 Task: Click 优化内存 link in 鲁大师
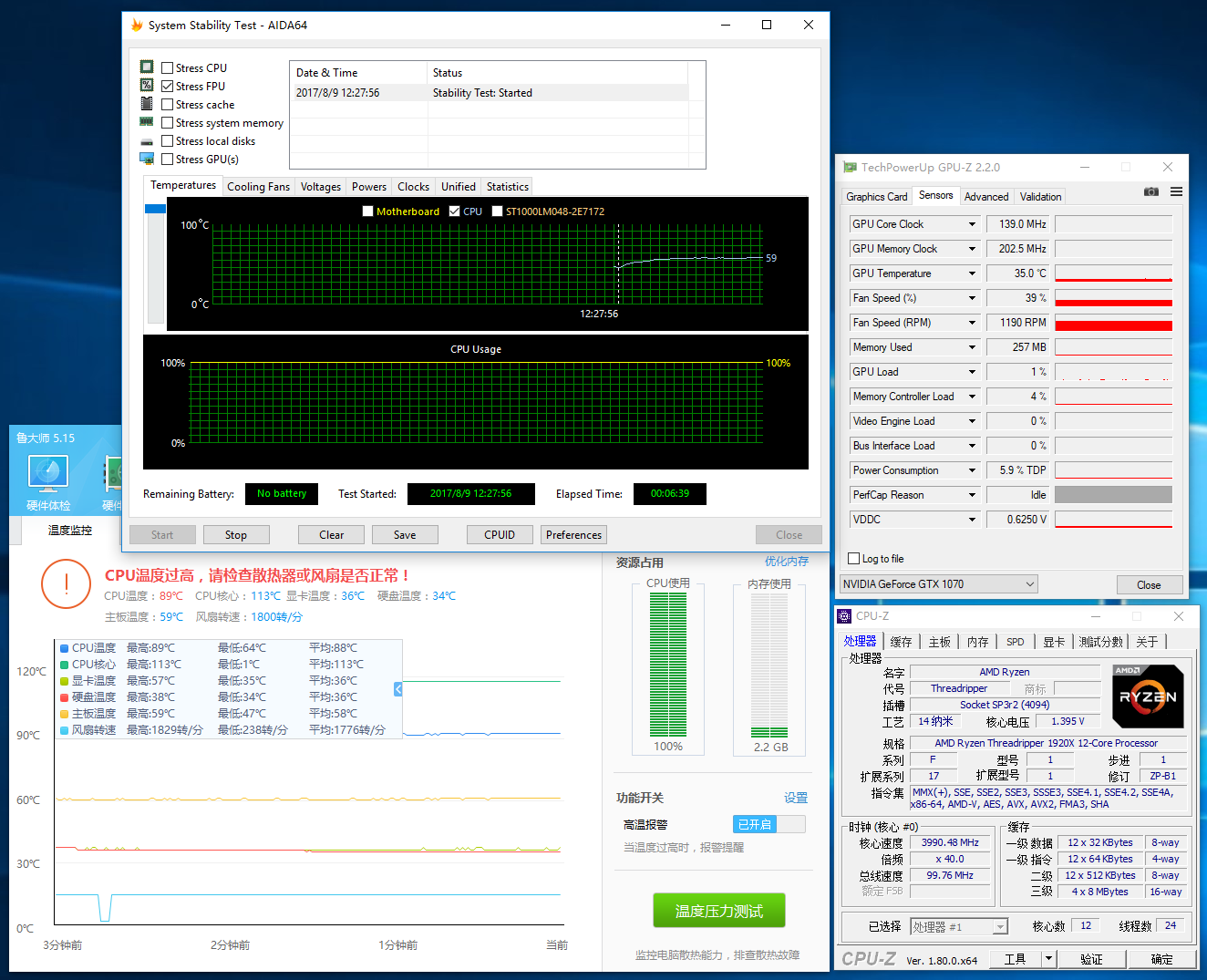pos(787,562)
